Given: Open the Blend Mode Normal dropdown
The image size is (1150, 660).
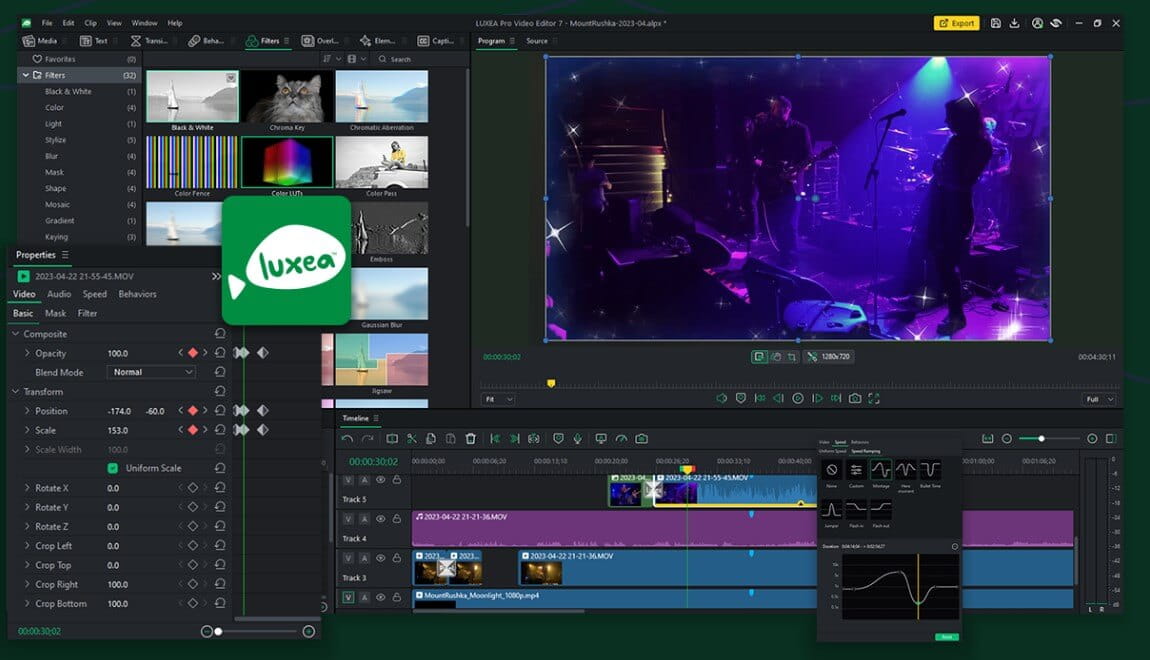Looking at the screenshot, I should [152, 372].
